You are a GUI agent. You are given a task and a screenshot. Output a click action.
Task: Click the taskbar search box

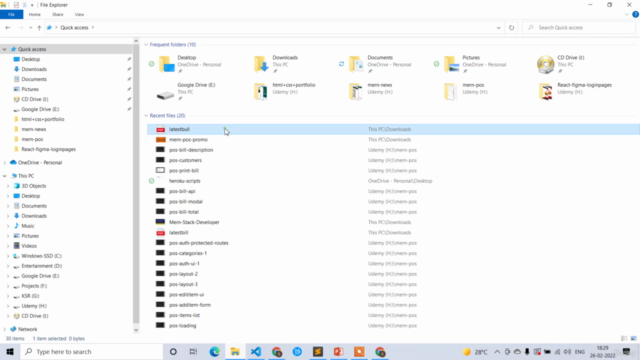click(91, 351)
